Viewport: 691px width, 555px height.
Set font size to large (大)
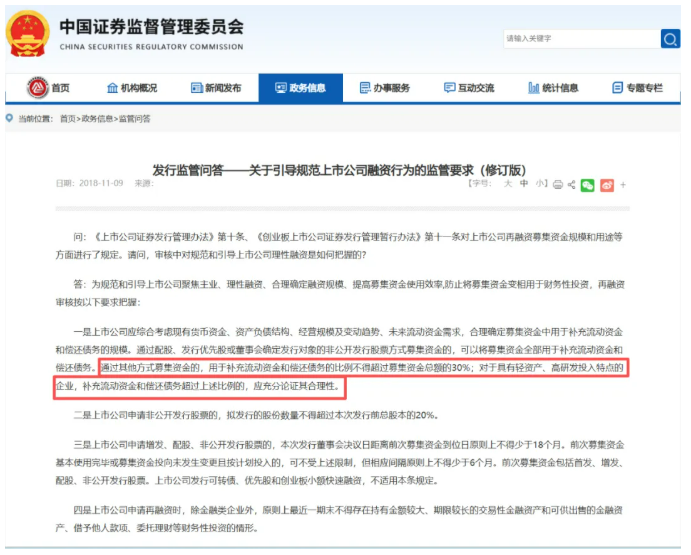click(507, 184)
